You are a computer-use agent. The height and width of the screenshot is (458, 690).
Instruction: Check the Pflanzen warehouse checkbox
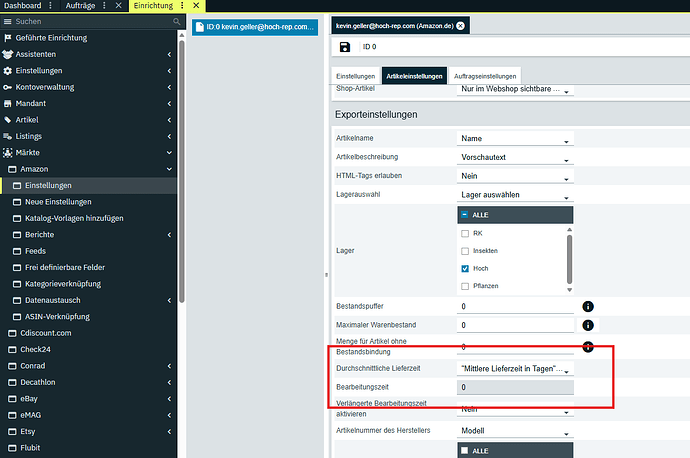point(465,286)
